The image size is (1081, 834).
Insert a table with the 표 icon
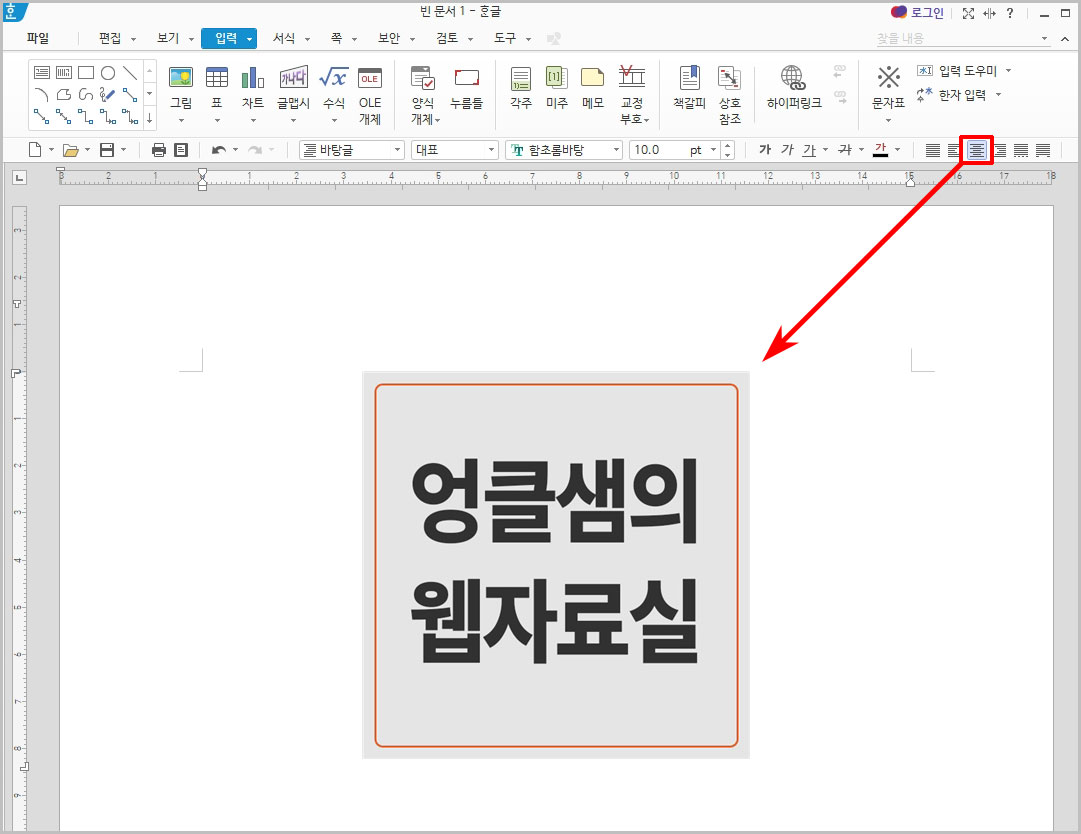[216, 80]
